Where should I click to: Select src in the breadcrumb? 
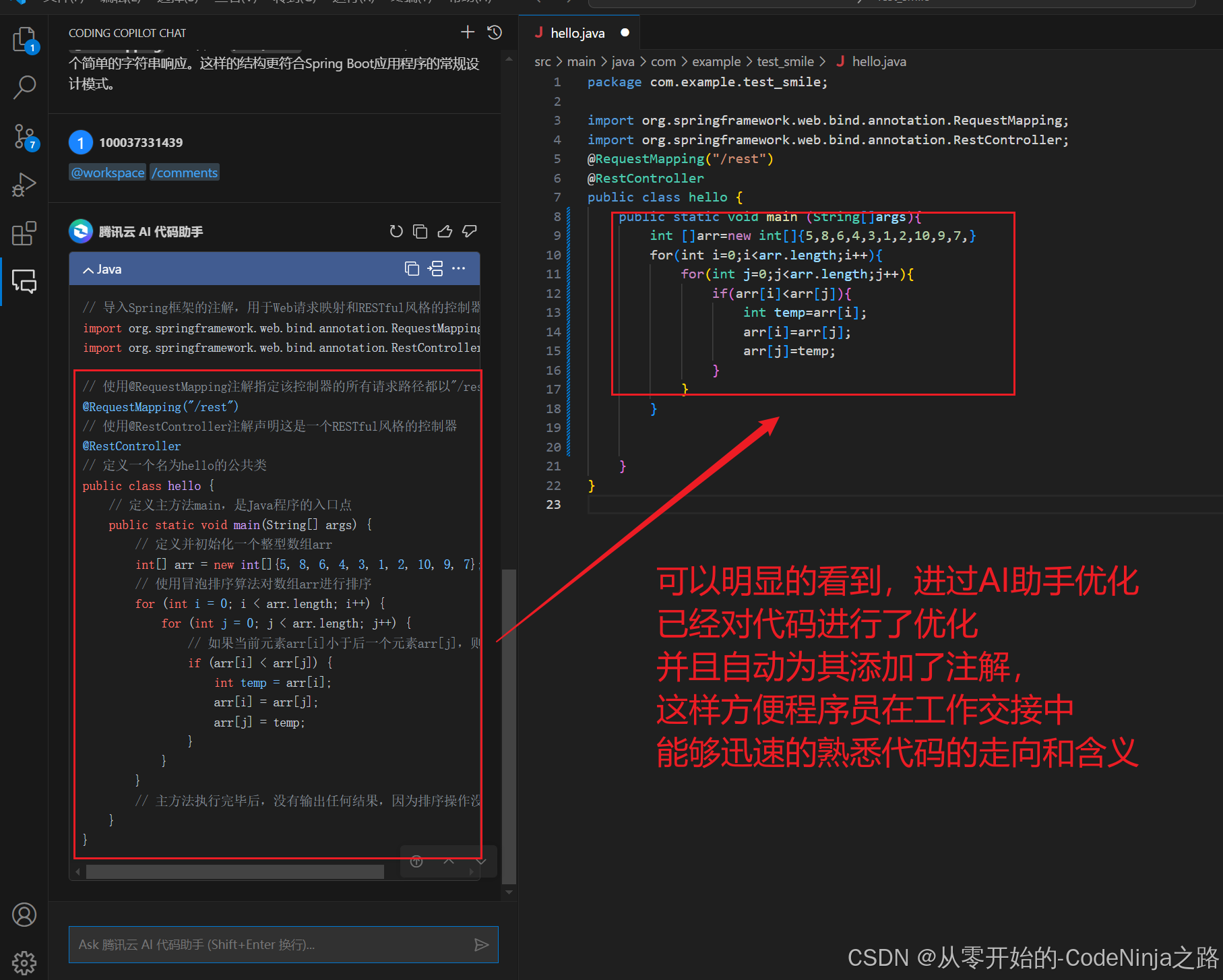542,61
